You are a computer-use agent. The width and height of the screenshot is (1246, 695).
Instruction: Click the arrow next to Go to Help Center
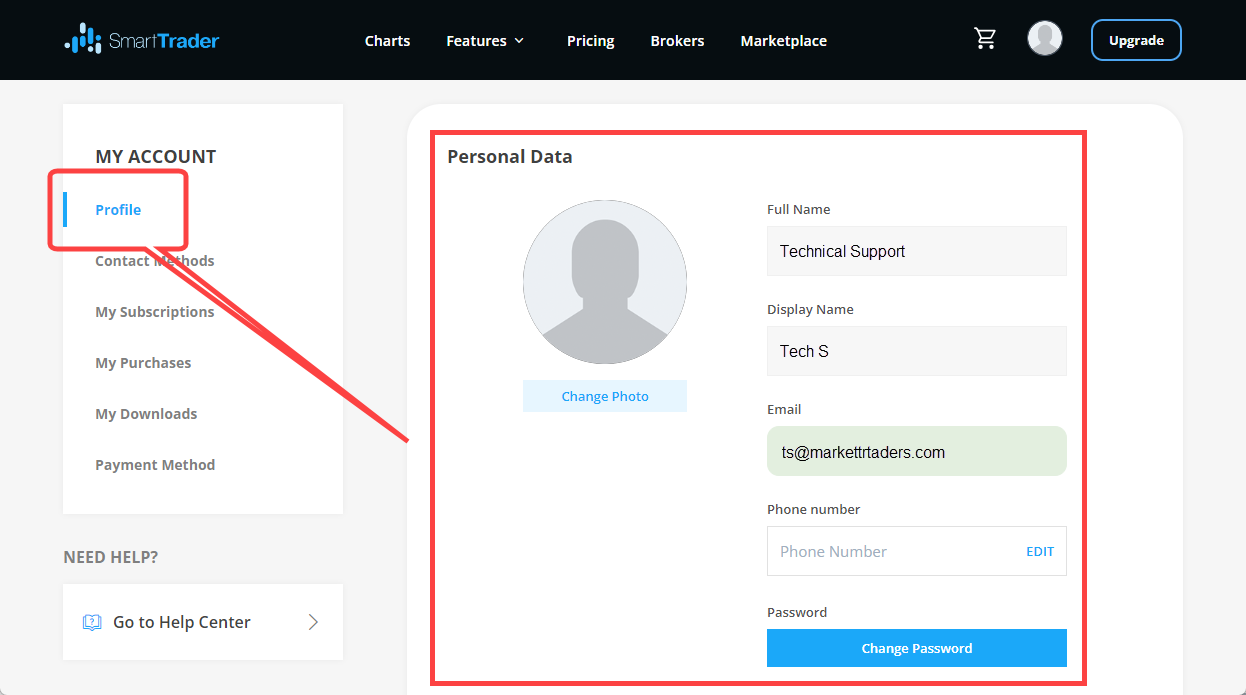tap(314, 621)
